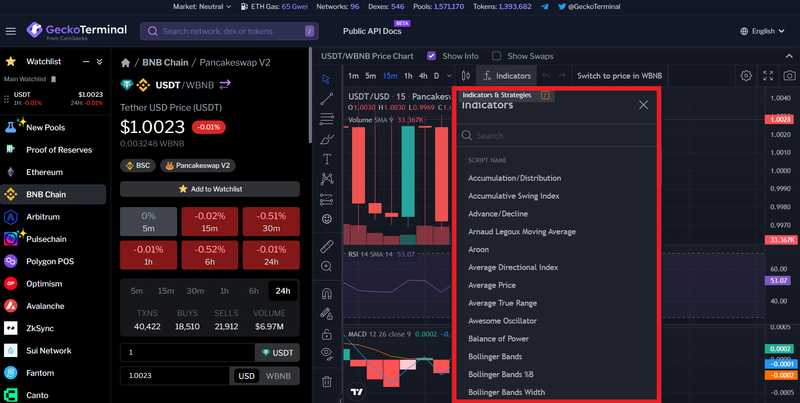Switch converter to USD
Viewport: 800px width, 403px height.
coord(246,376)
